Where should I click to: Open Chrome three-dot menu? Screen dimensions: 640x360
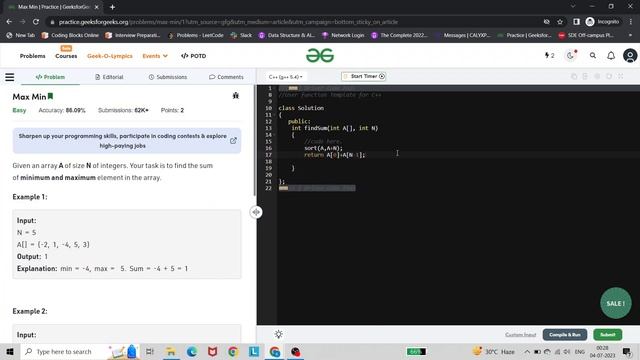click(x=631, y=22)
